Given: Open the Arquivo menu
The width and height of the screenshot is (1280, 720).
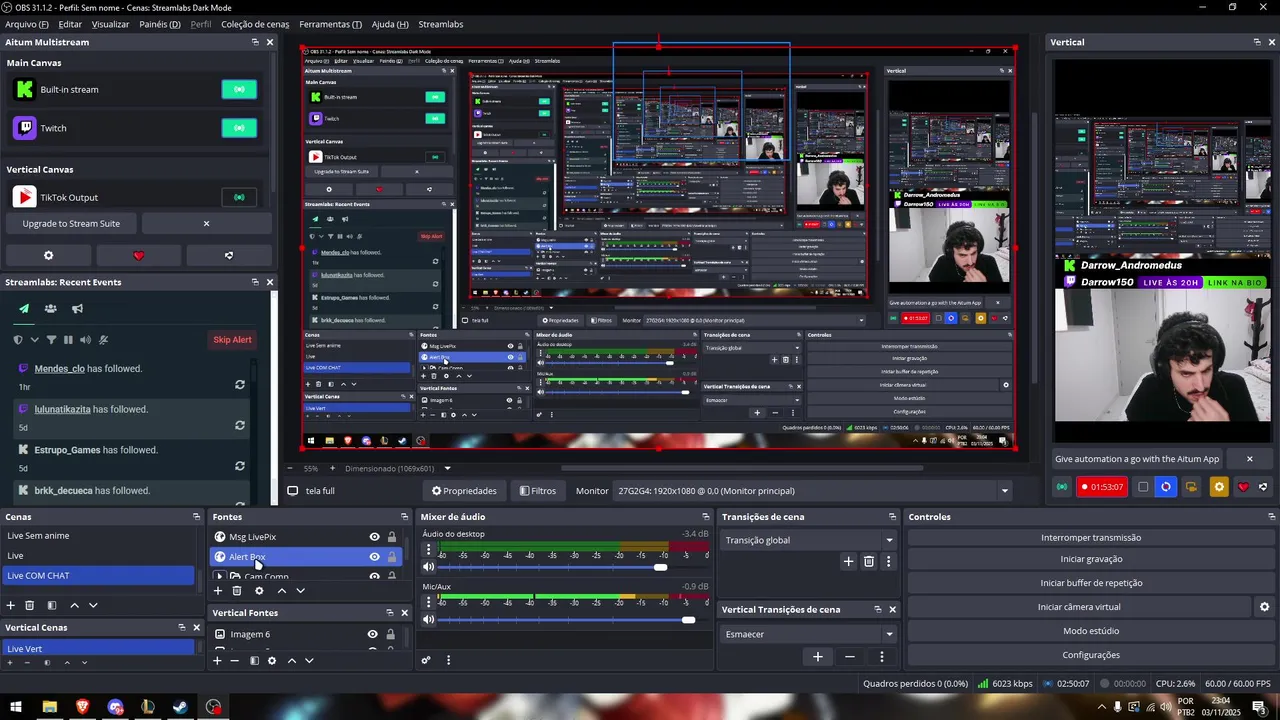Looking at the screenshot, I should pyautogui.click(x=27, y=24).
